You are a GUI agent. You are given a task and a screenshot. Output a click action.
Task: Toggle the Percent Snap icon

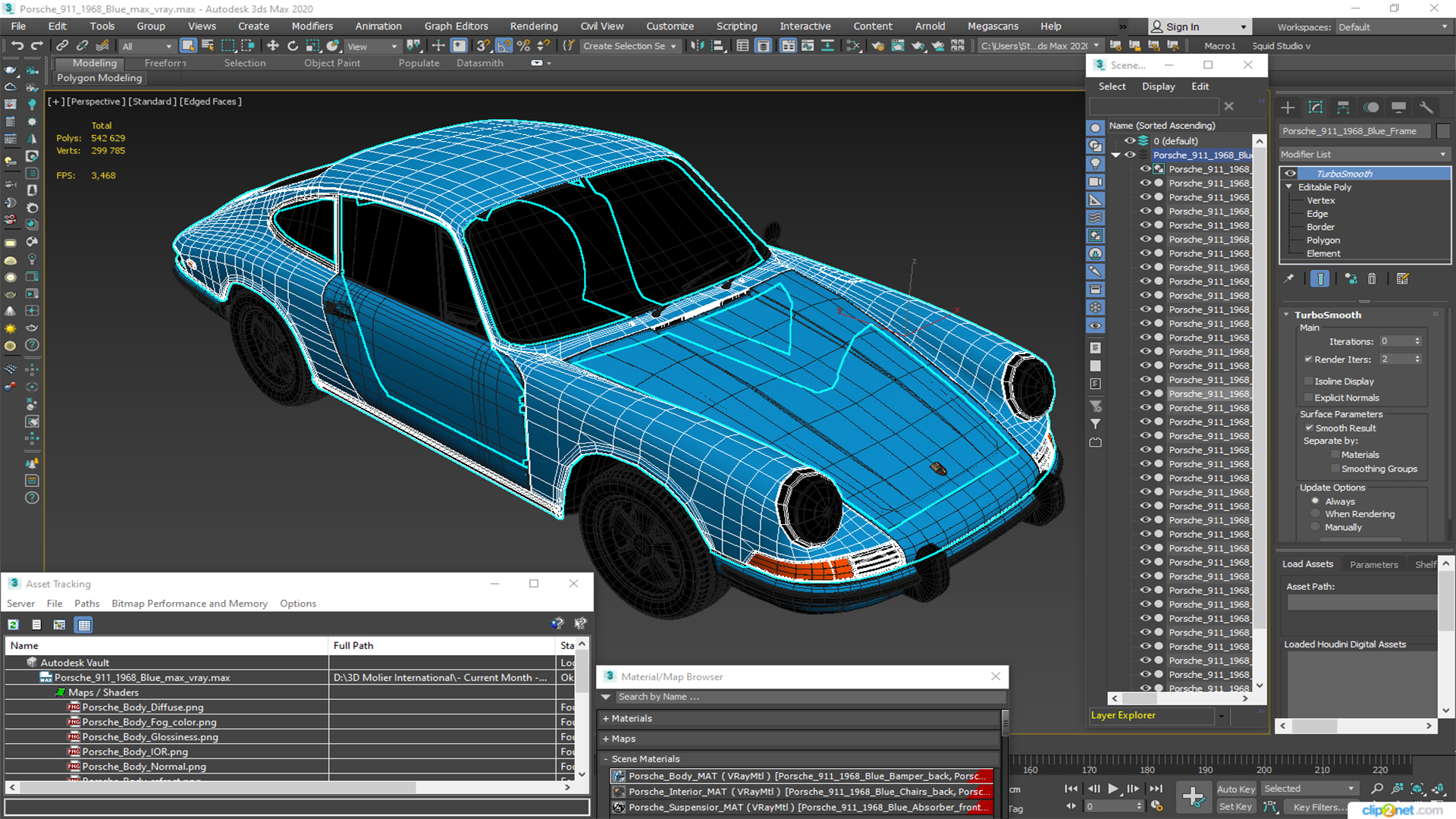[523, 45]
